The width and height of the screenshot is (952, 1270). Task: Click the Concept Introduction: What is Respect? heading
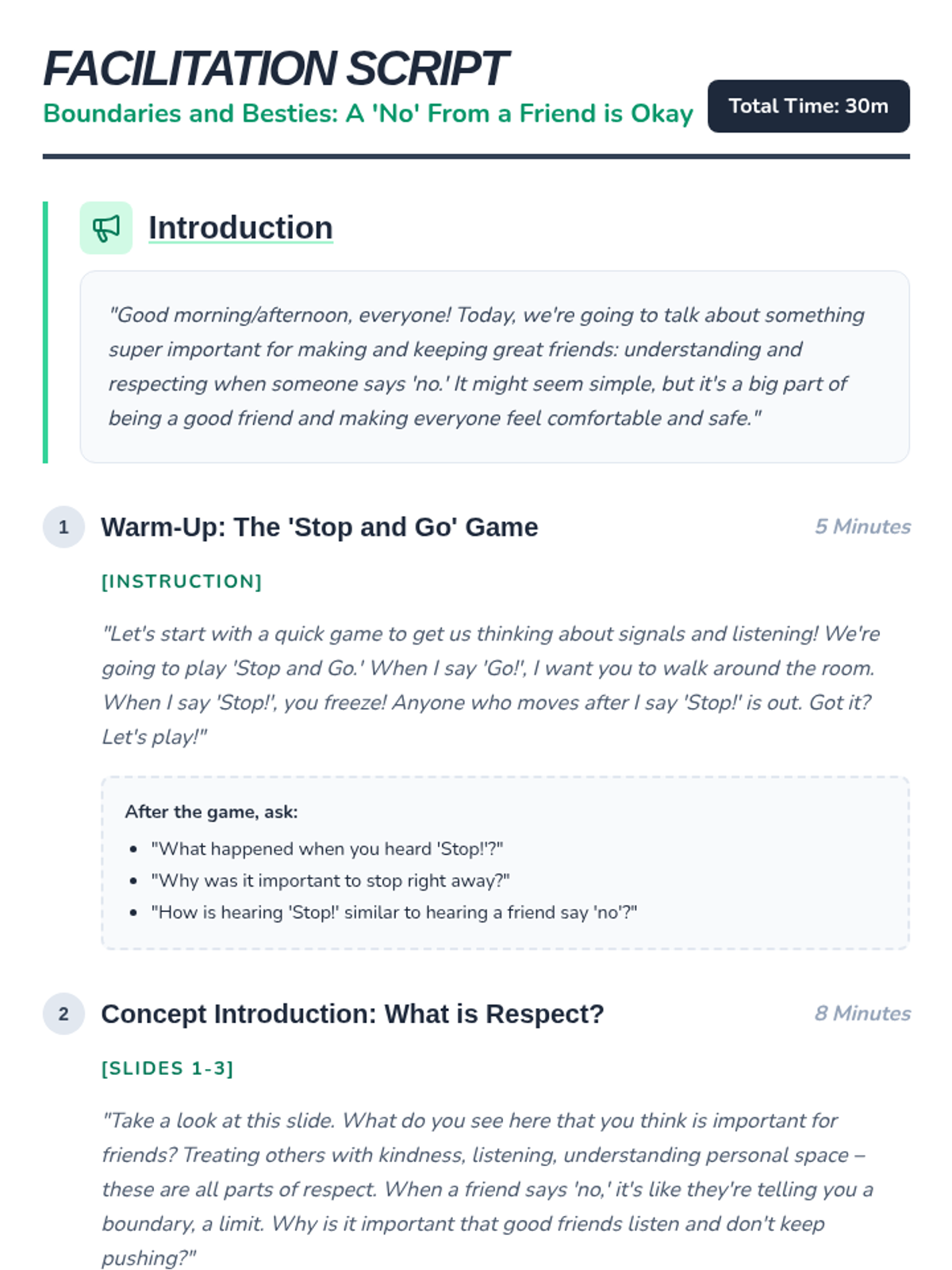pos(352,1014)
